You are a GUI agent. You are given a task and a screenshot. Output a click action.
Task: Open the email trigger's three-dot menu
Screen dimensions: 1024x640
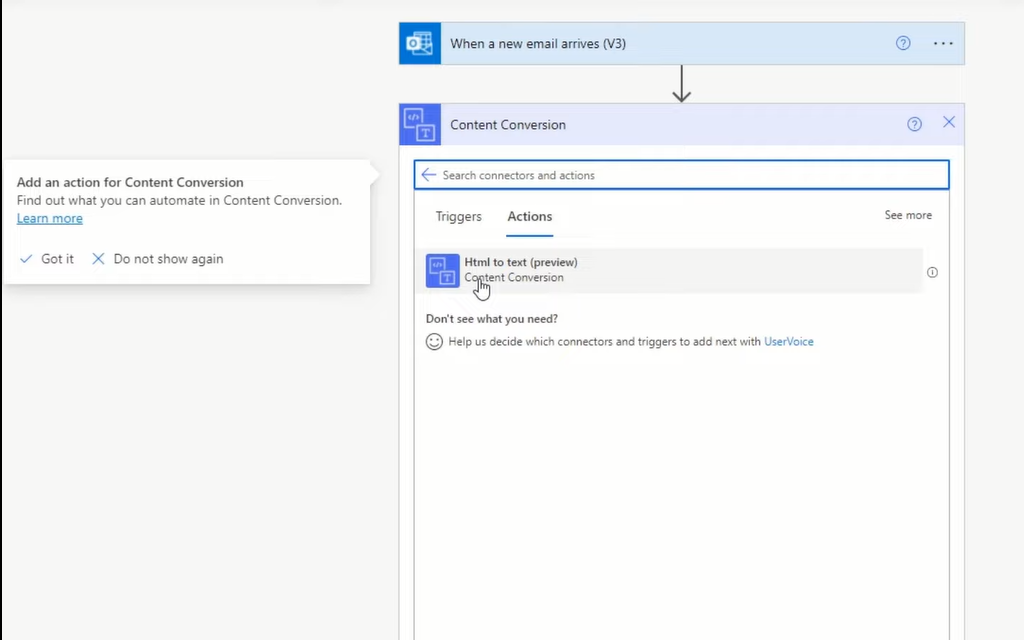point(943,43)
